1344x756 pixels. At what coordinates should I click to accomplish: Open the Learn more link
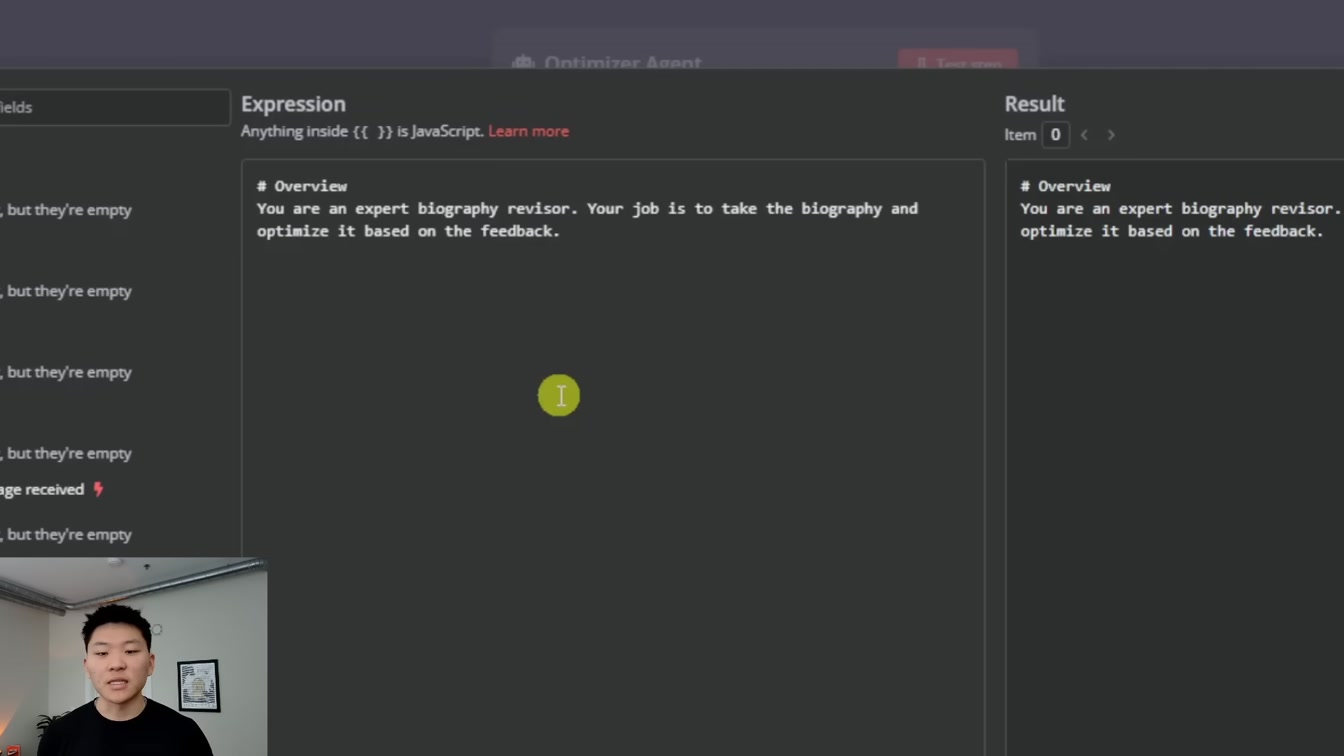point(528,131)
